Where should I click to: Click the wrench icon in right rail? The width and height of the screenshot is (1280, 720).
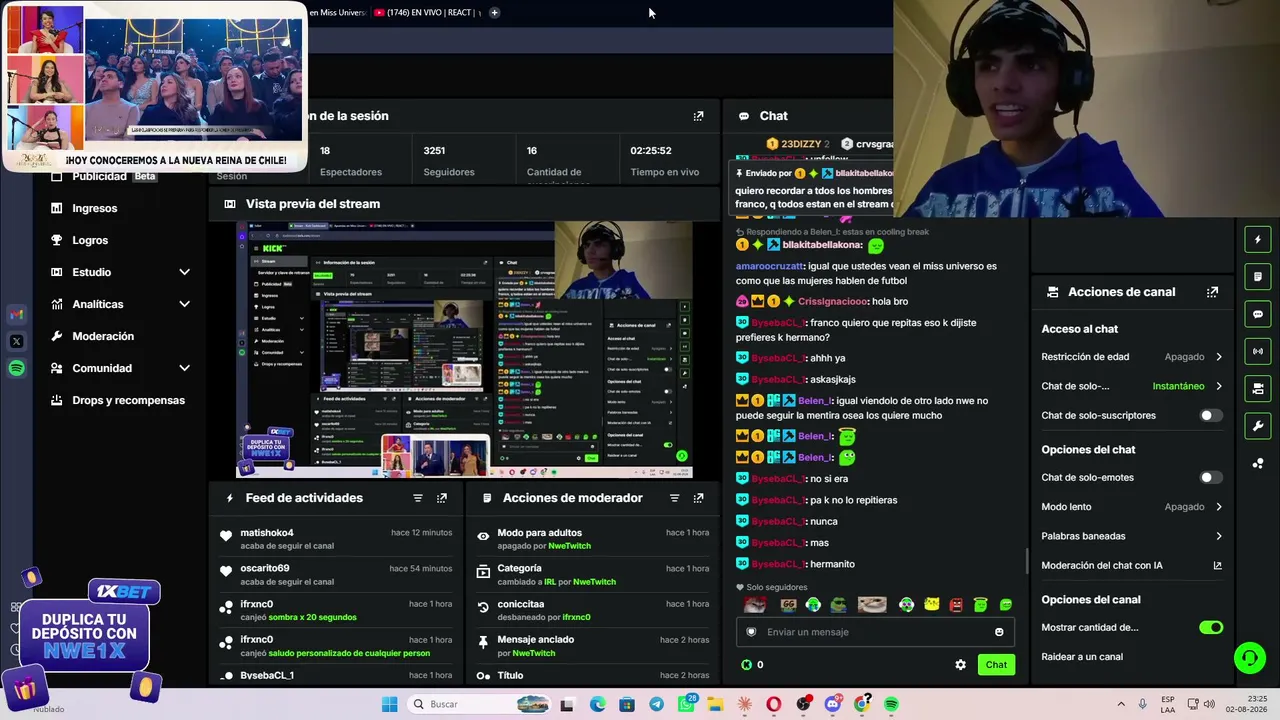(1258, 426)
